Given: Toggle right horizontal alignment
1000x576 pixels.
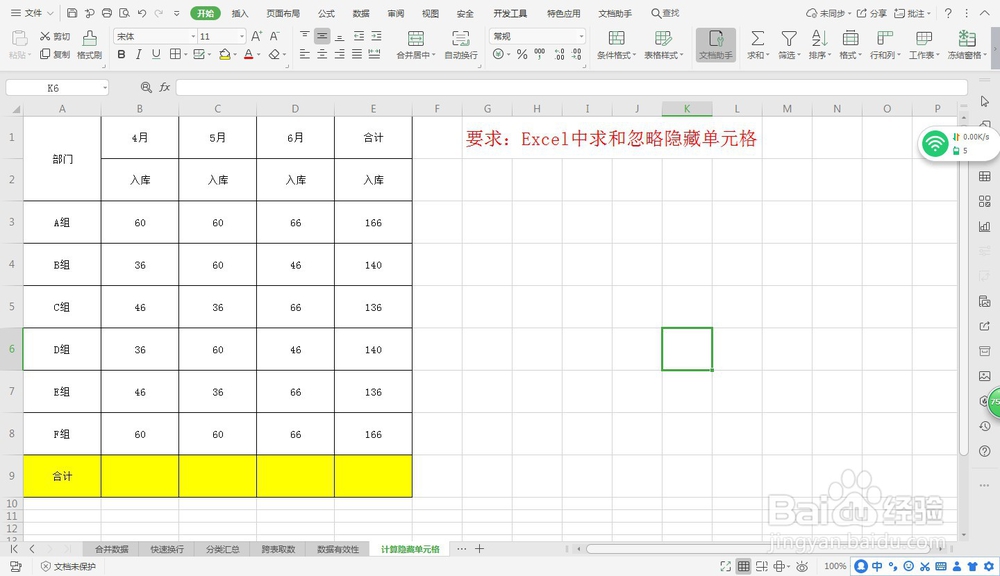Looking at the screenshot, I should pyautogui.click(x=339, y=54).
